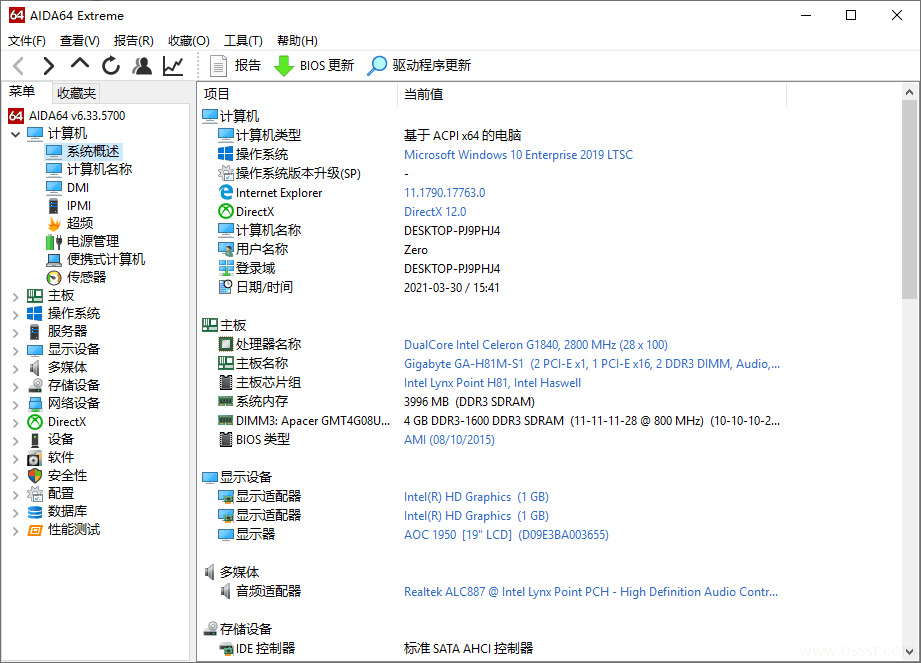
Task: Click the 安全性 shield icon in tree
Action: 35,476
